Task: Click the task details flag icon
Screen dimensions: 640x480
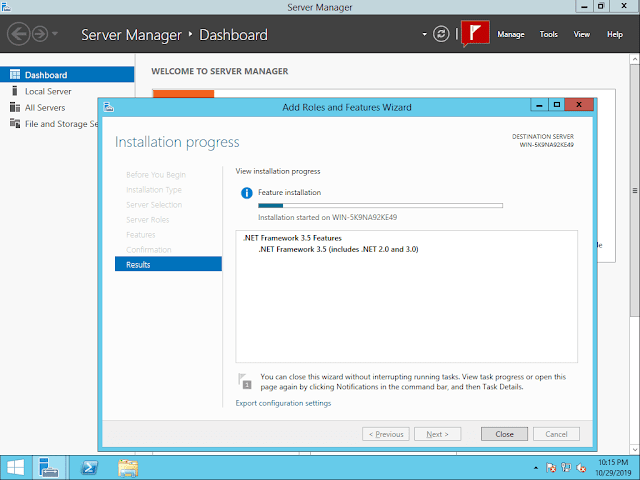Action: click(x=245, y=381)
